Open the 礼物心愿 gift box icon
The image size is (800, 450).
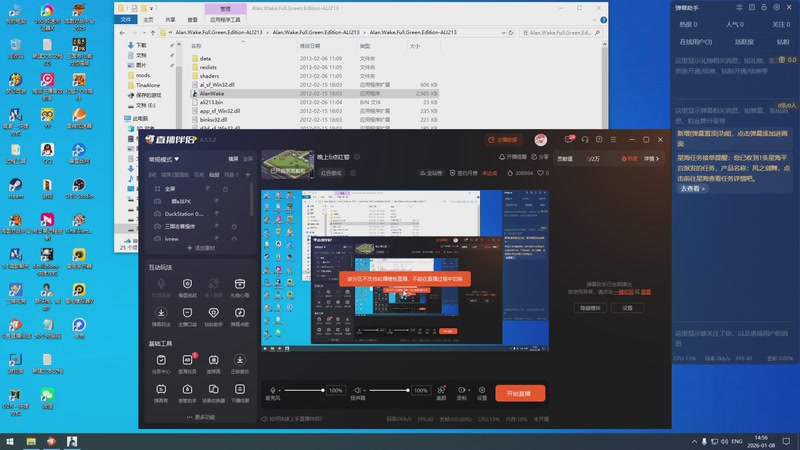240,284
